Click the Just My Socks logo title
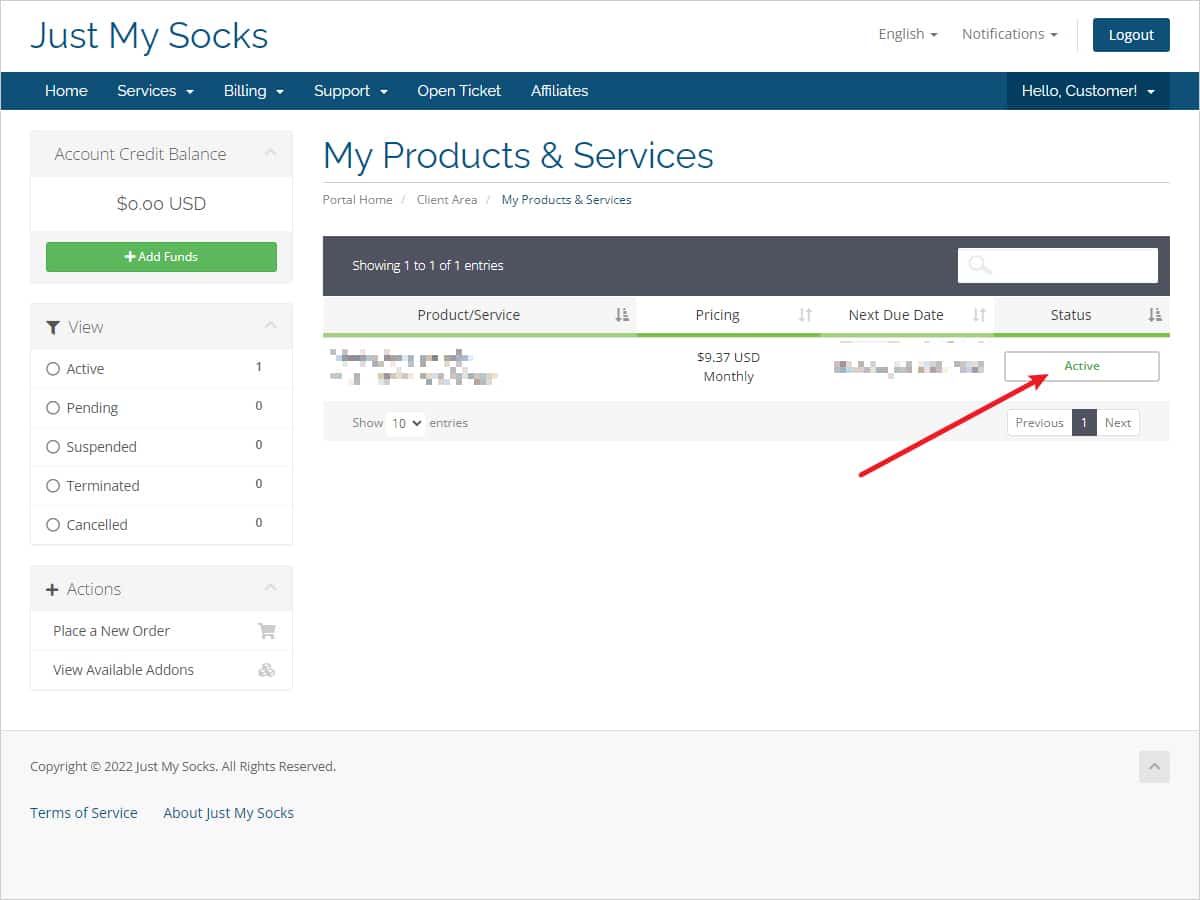This screenshot has width=1200, height=900. (x=149, y=36)
